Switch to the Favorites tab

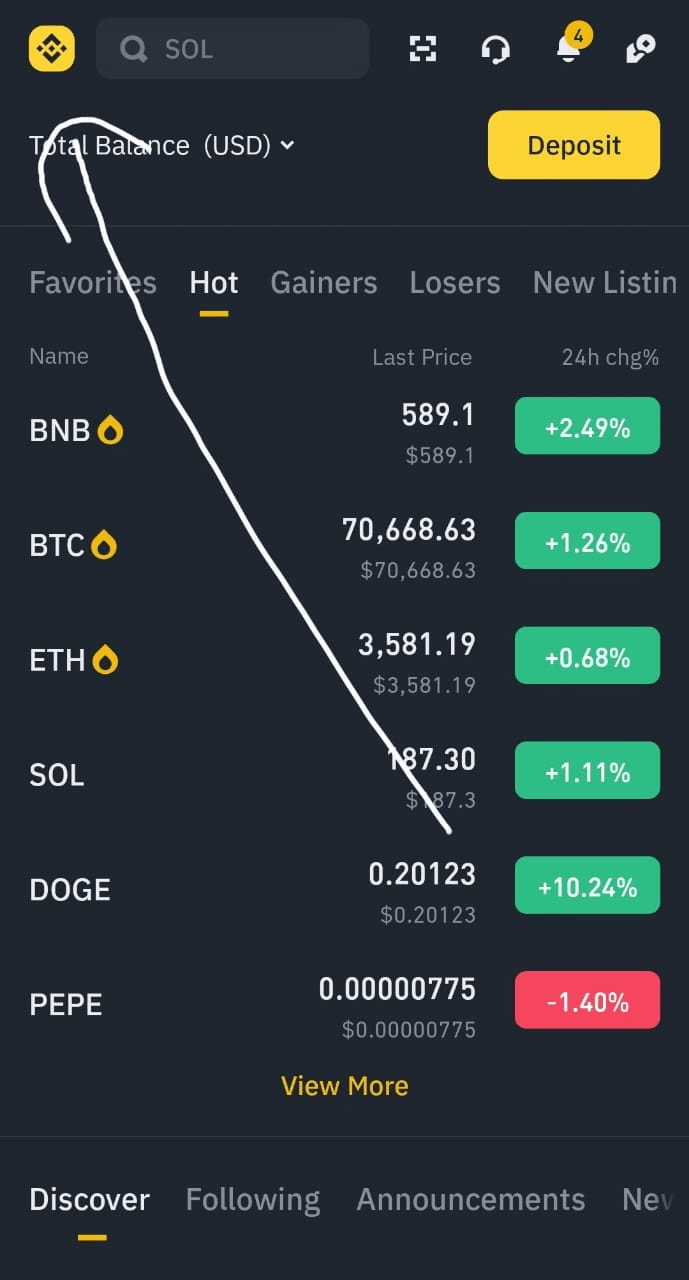(93, 283)
